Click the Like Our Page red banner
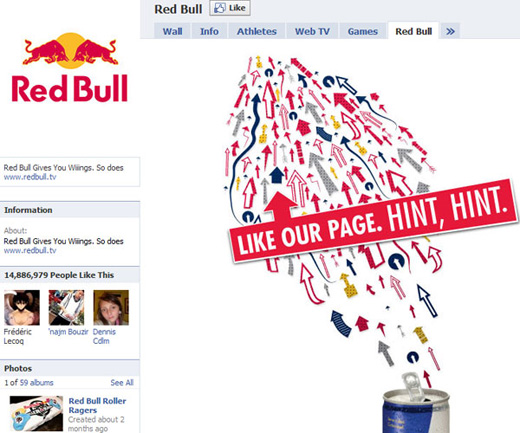 [373, 221]
